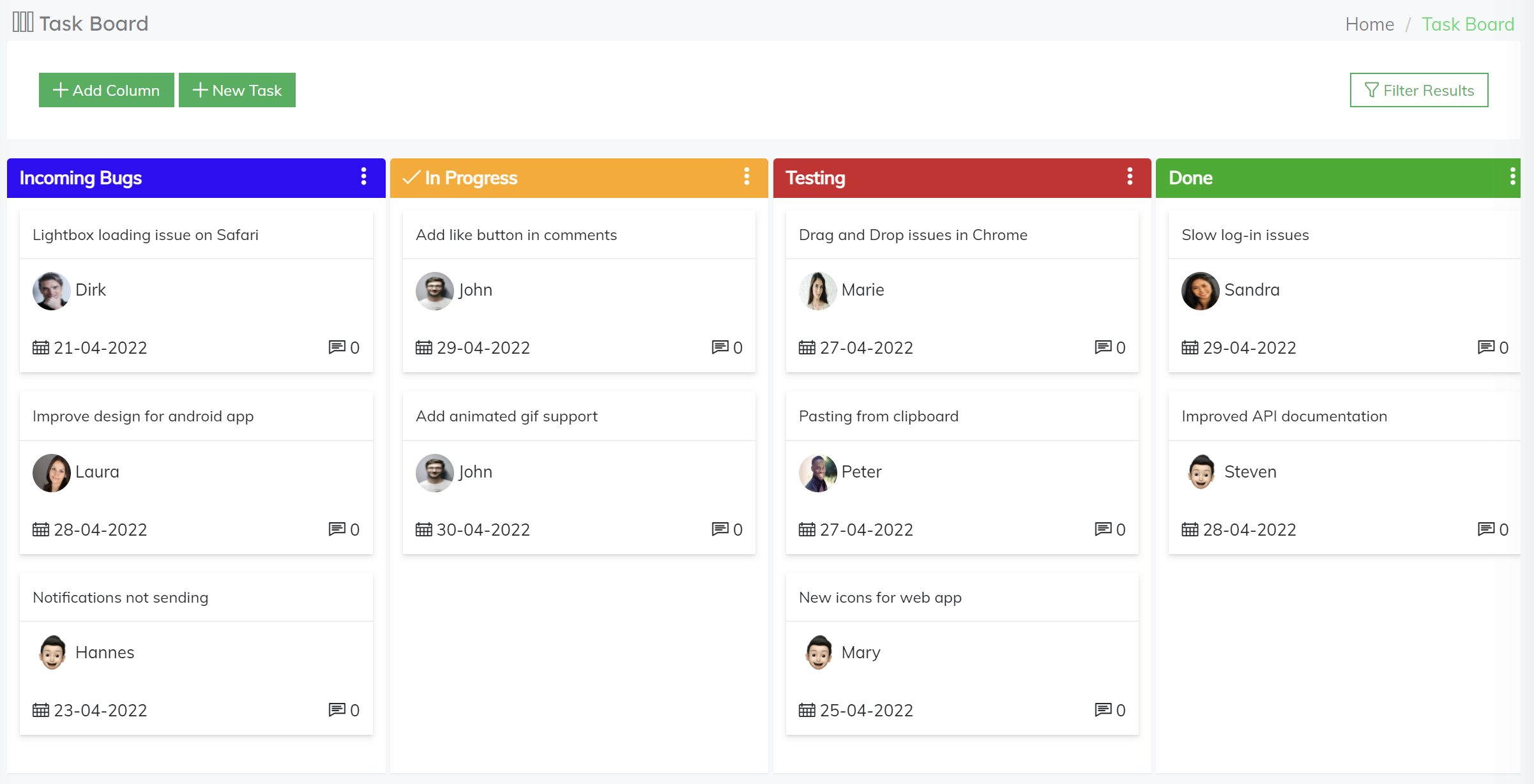Navigate to Home via the breadcrumb
The image size is (1534, 784).
pyautogui.click(x=1369, y=24)
